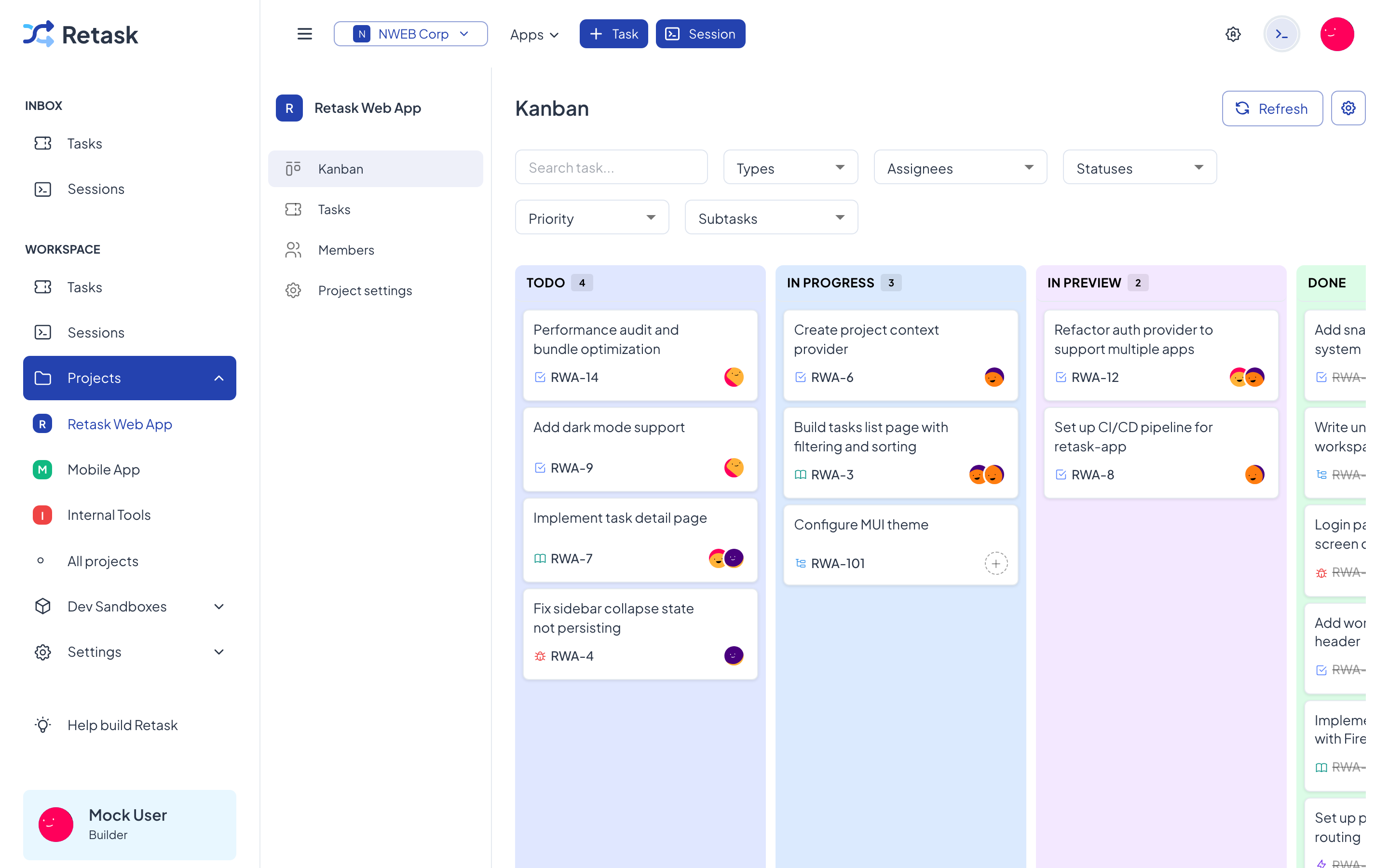The width and height of the screenshot is (1389, 868).
Task: Click the Search task input field
Action: (x=611, y=167)
